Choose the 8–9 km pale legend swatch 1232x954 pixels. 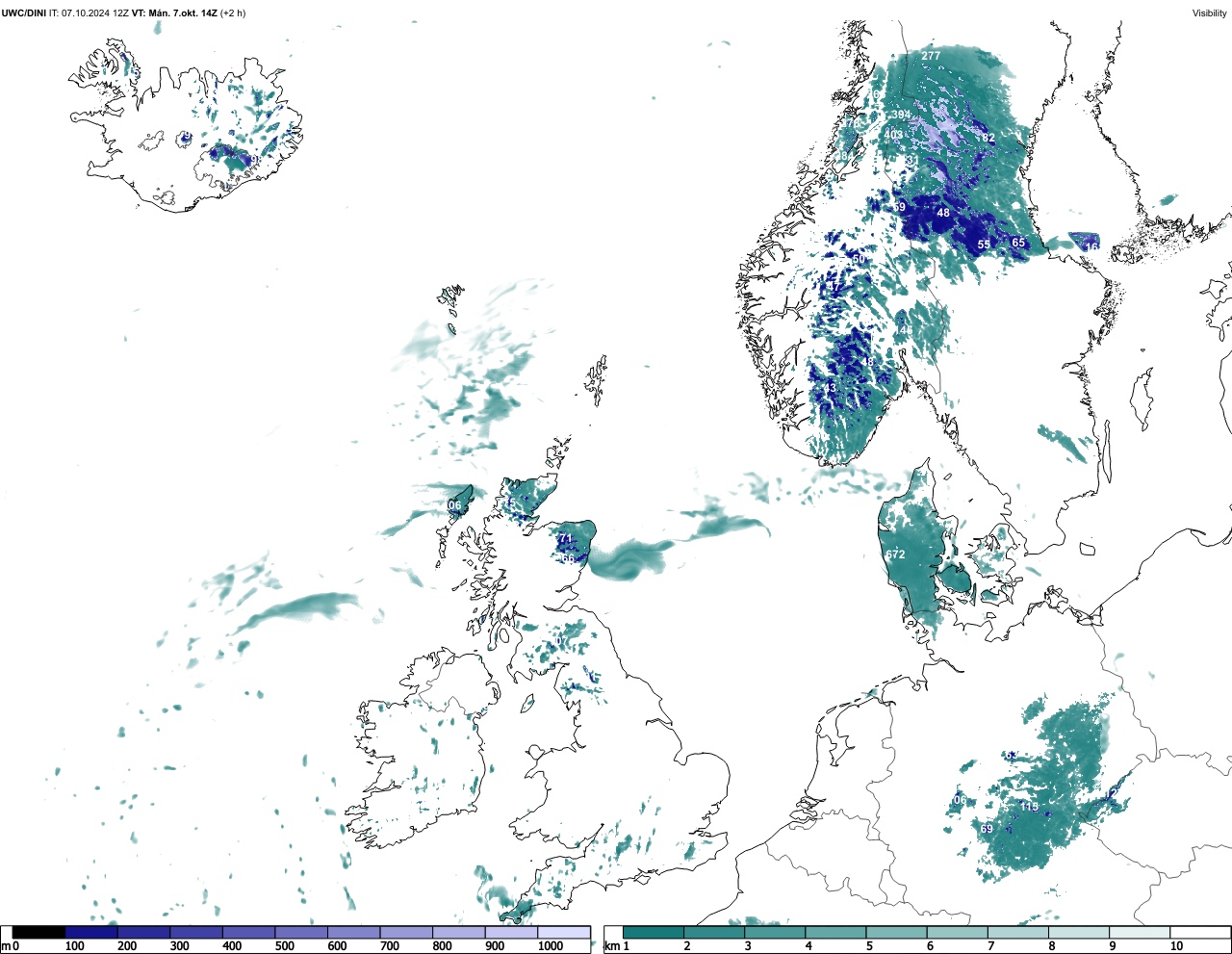click(1078, 932)
